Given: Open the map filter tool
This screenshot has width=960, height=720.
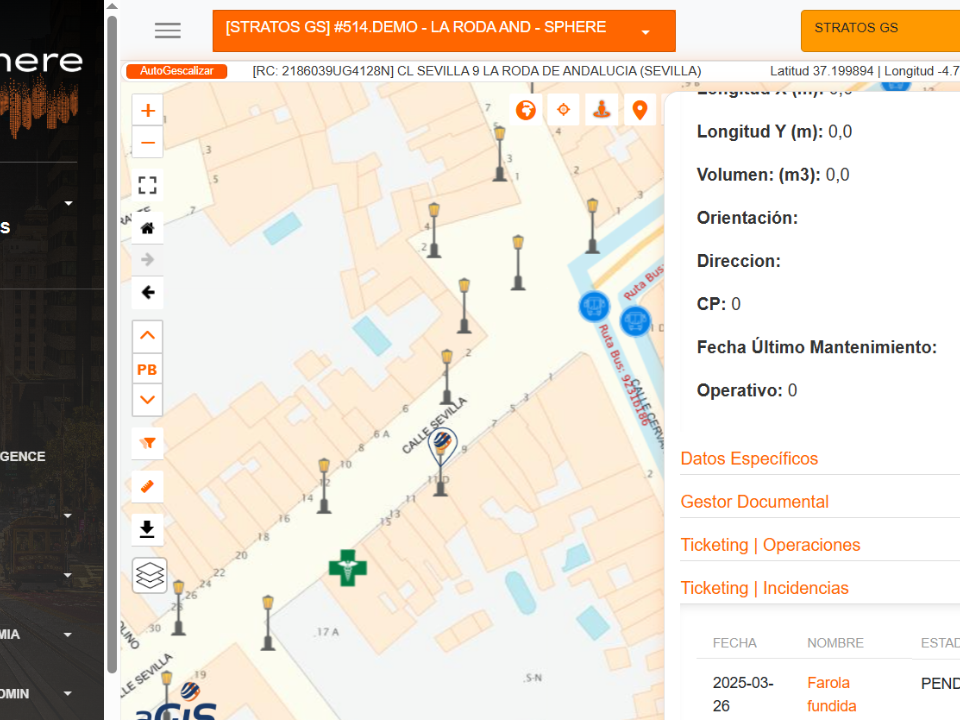Looking at the screenshot, I should [148, 443].
